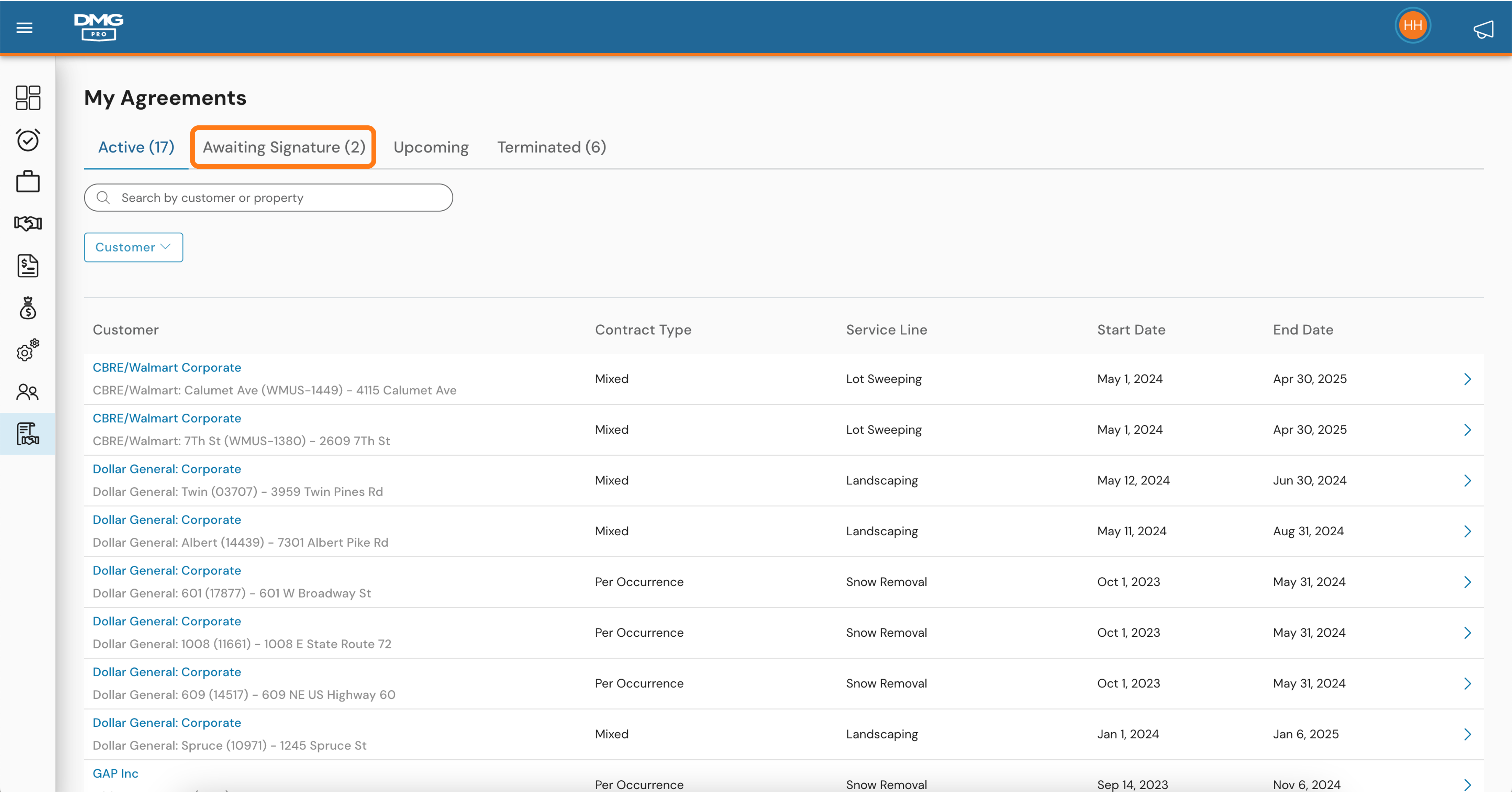The width and height of the screenshot is (1512, 792).
Task: Expand the Customer filter dropdown
Action: pyautogui.click(x=133, y=247)
